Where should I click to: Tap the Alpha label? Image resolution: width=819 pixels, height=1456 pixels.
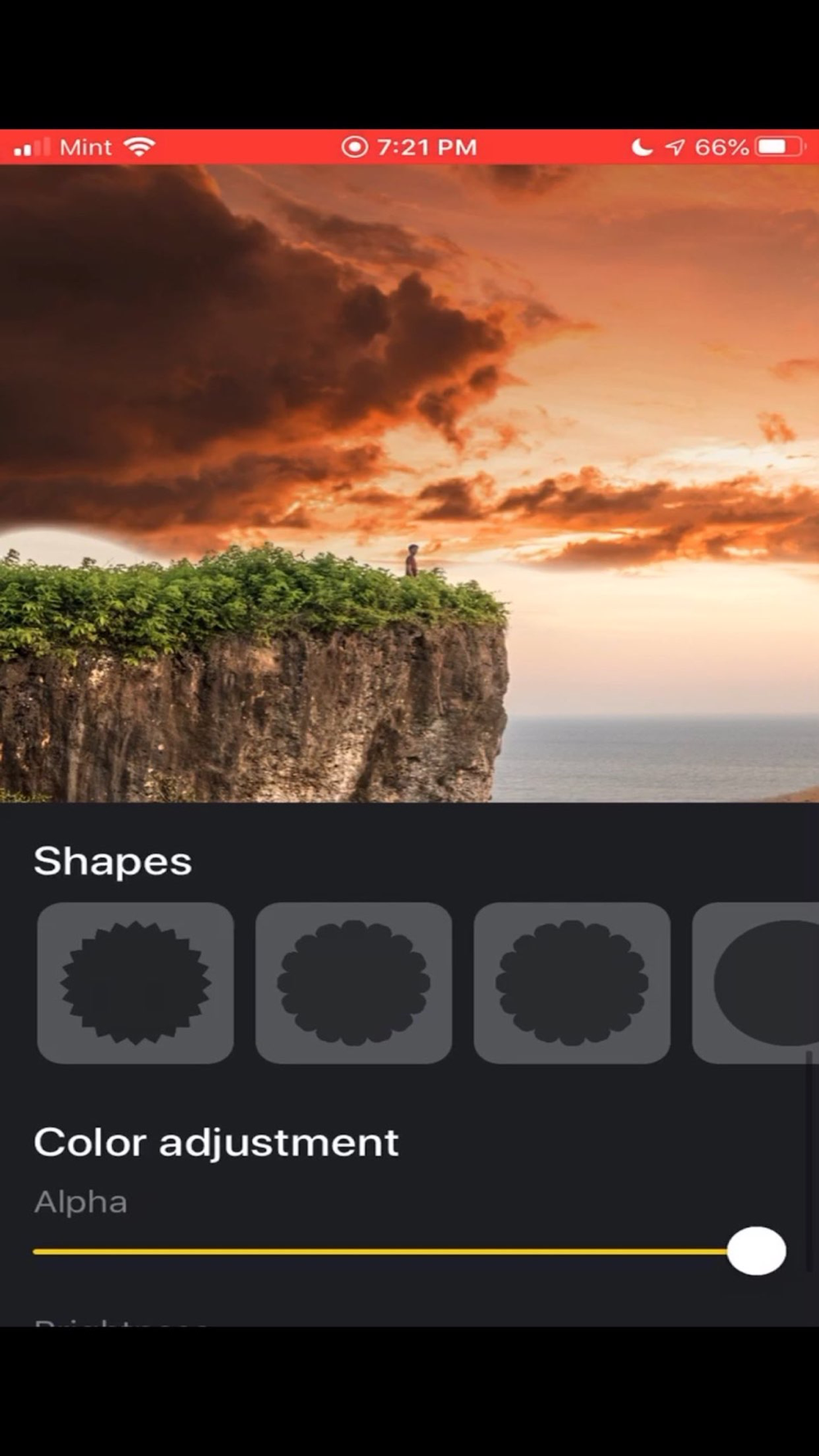[80, 1202]
